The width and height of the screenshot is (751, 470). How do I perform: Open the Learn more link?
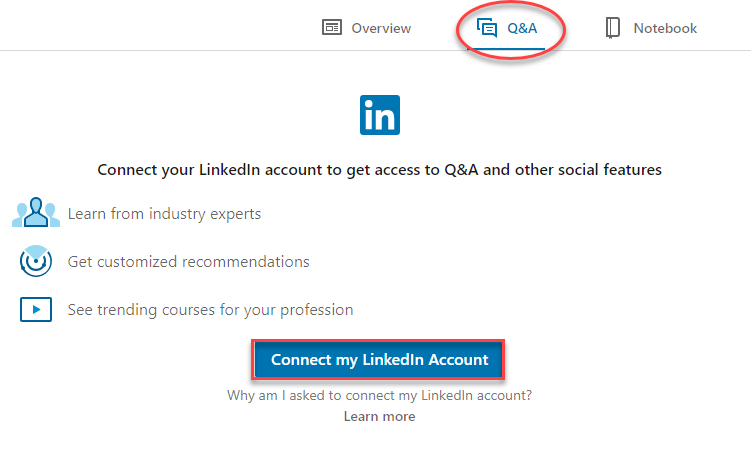coord(379,416)
